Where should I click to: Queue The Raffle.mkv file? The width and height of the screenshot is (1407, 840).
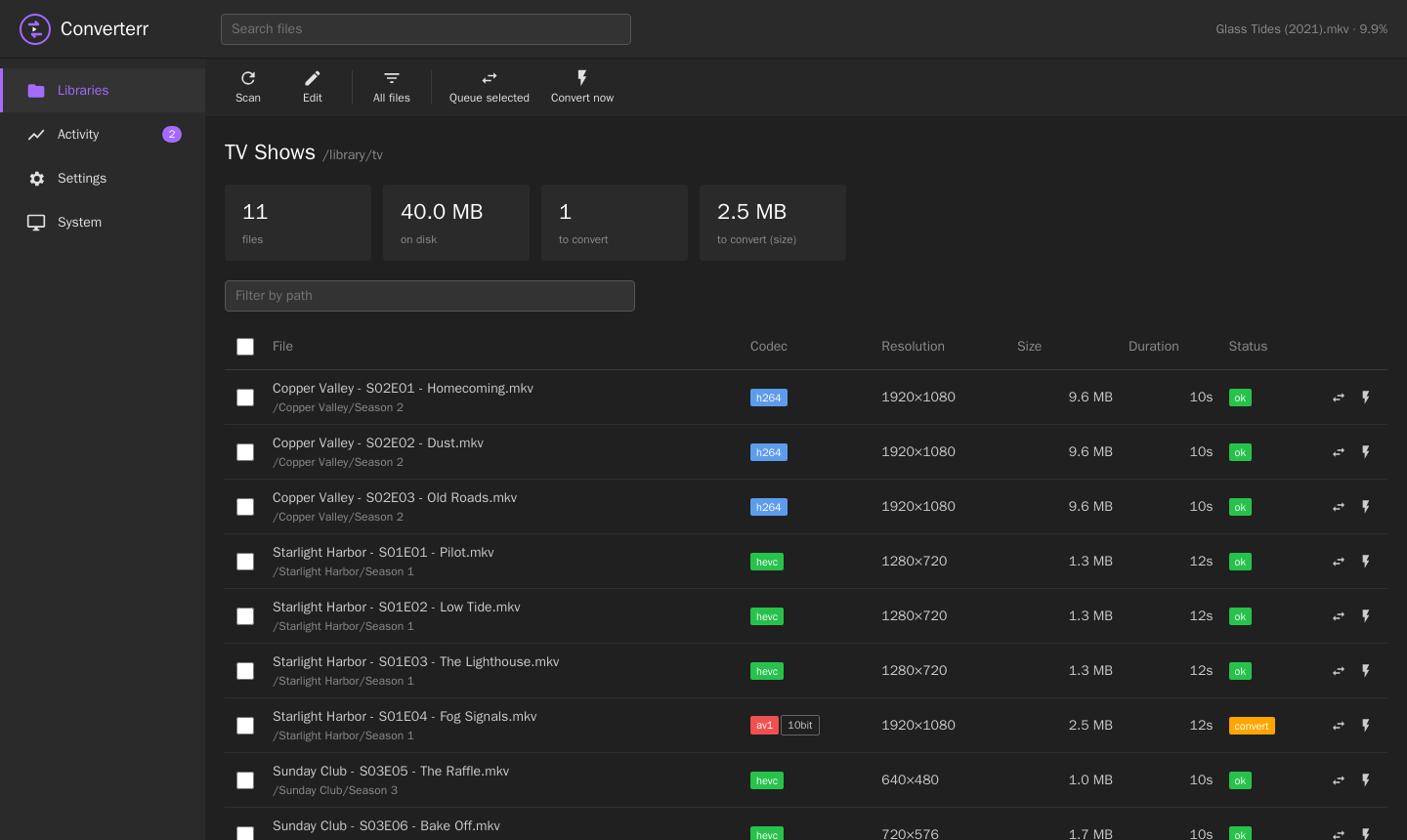tap(1339, 780)
